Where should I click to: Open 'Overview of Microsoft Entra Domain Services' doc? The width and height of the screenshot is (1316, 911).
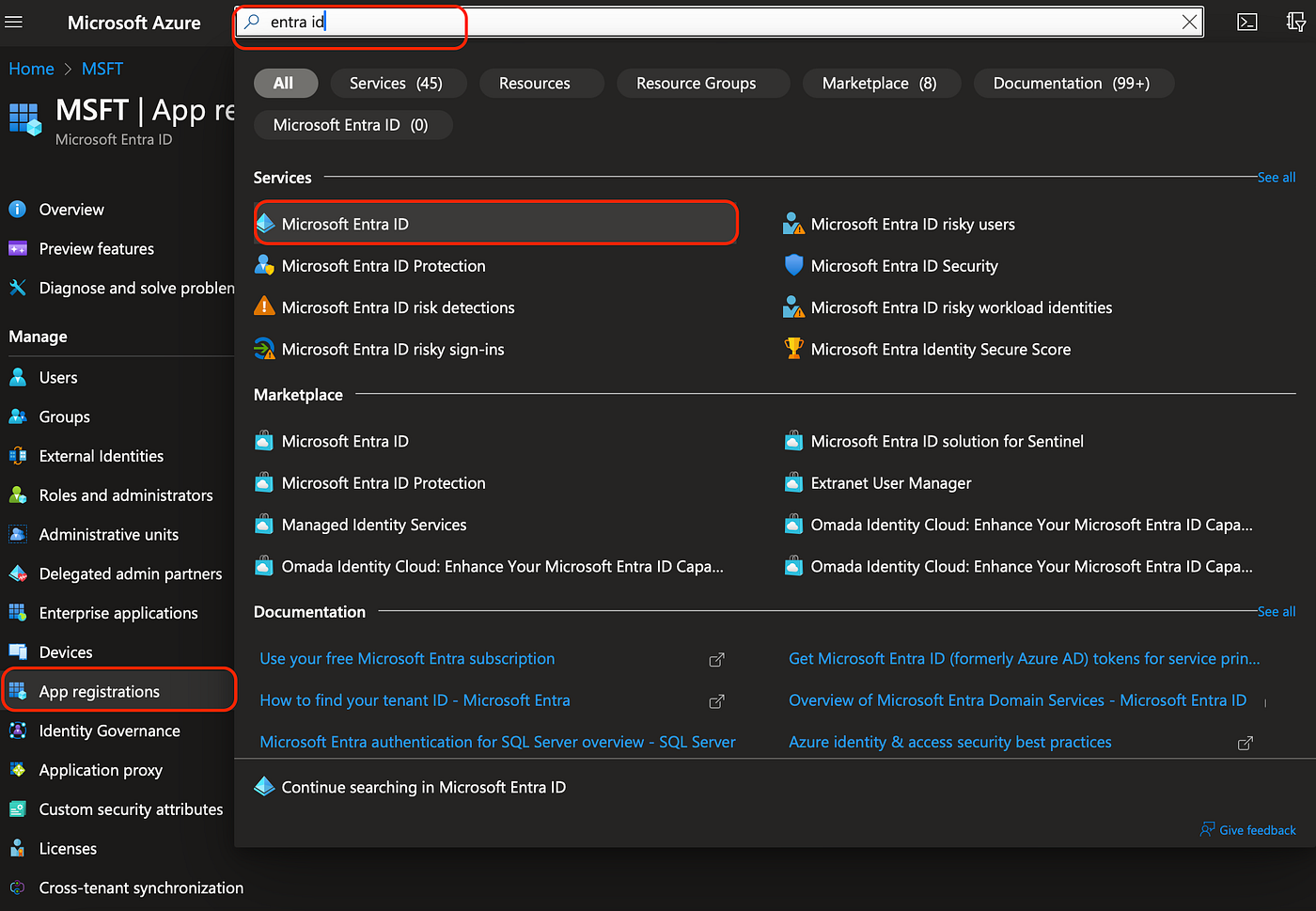[x=1017, y=699]
